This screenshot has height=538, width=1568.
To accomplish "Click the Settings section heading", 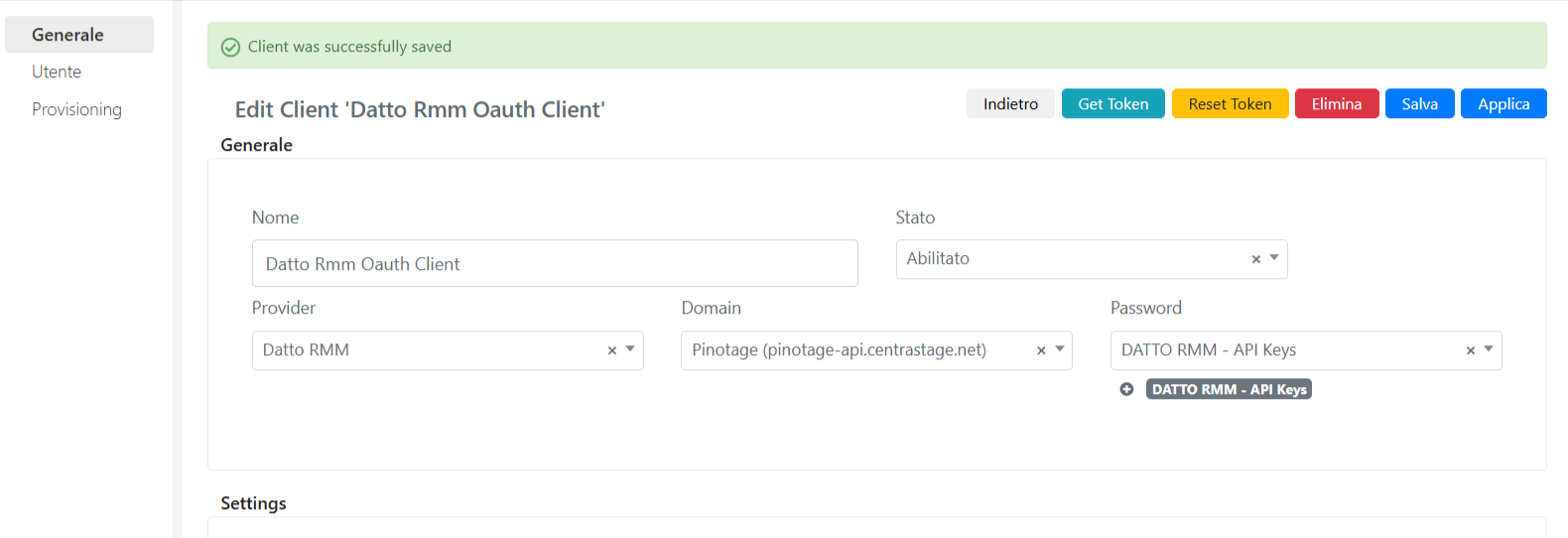I will click(x=253, y=503).
